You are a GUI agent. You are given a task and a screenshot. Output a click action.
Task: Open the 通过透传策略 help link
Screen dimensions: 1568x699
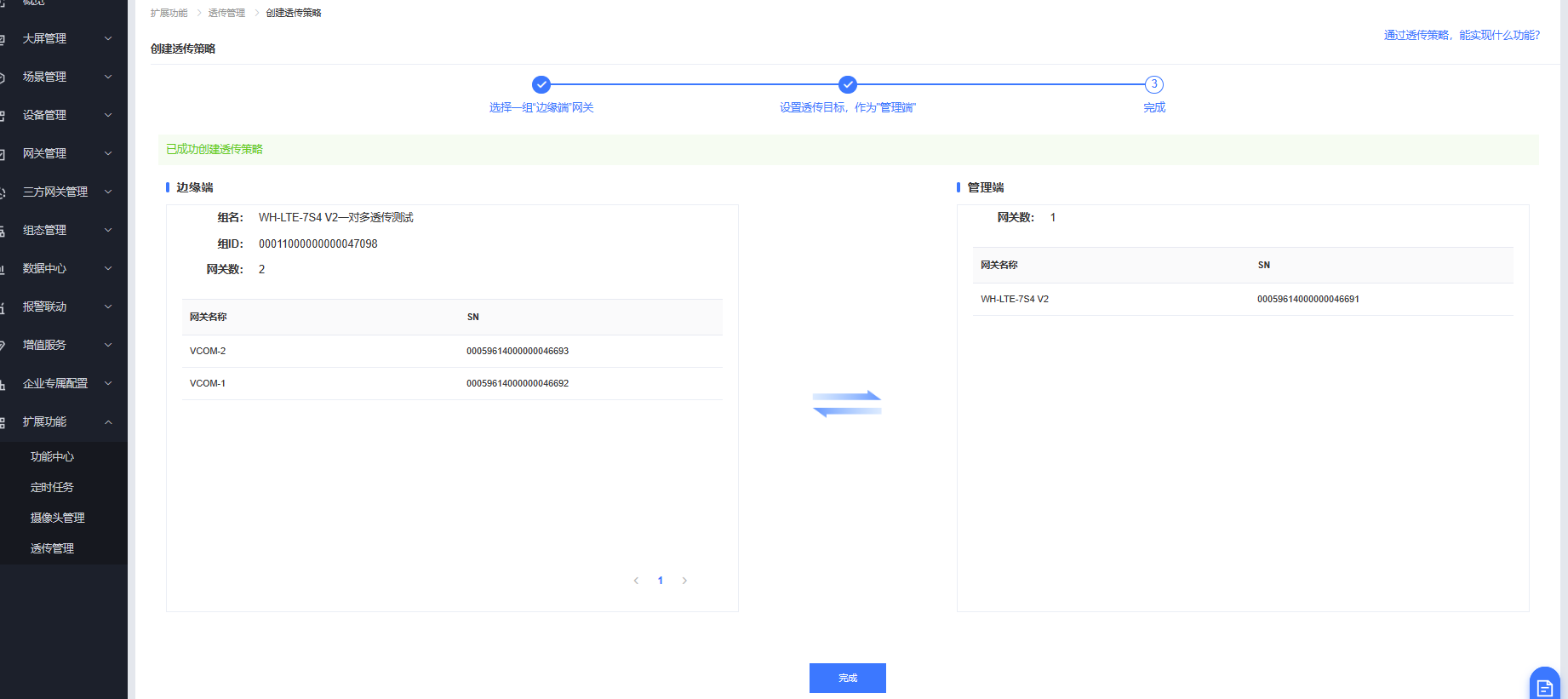(1462, 35)
